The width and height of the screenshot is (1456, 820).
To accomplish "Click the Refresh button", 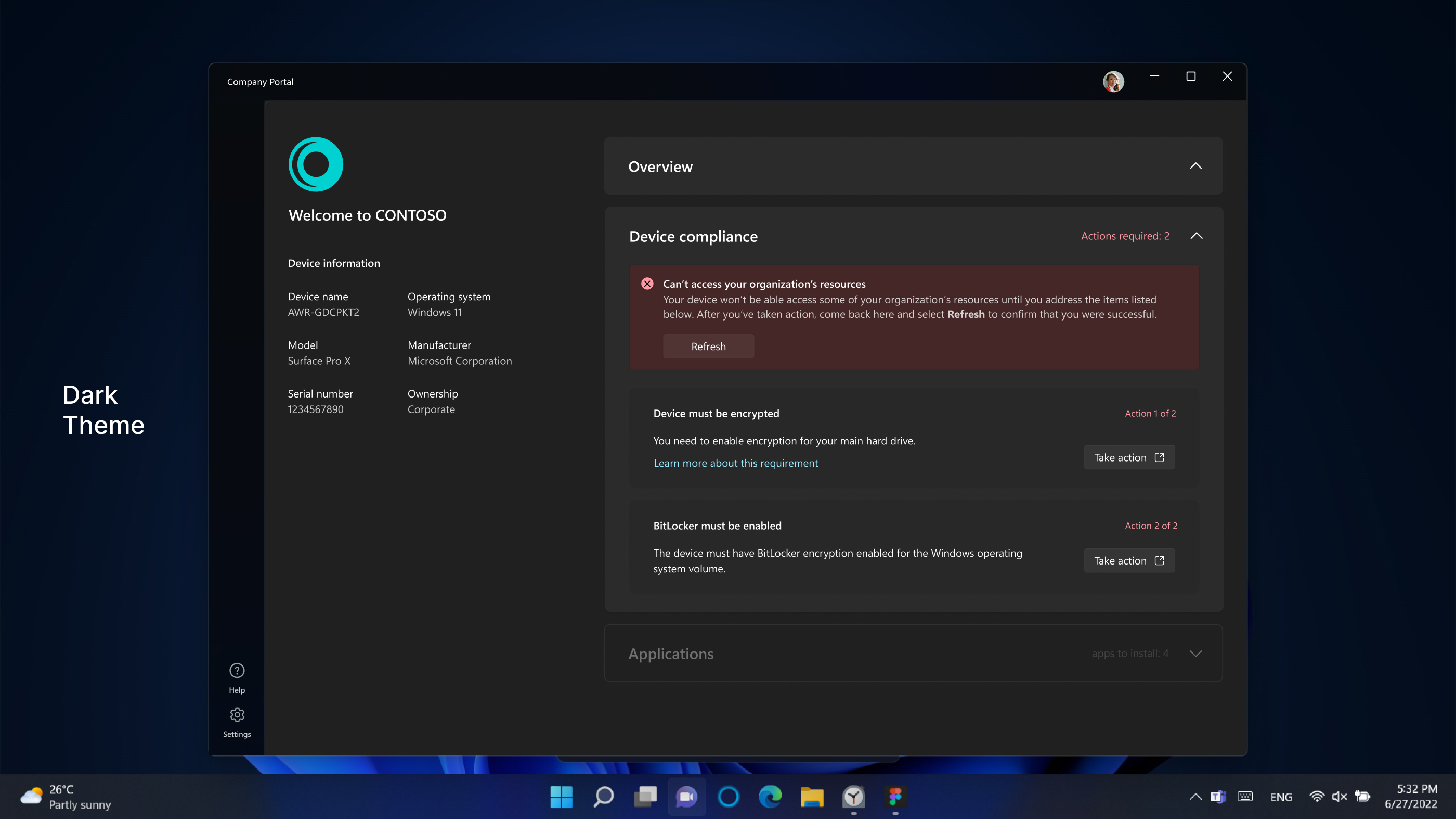I will [708, 346].
